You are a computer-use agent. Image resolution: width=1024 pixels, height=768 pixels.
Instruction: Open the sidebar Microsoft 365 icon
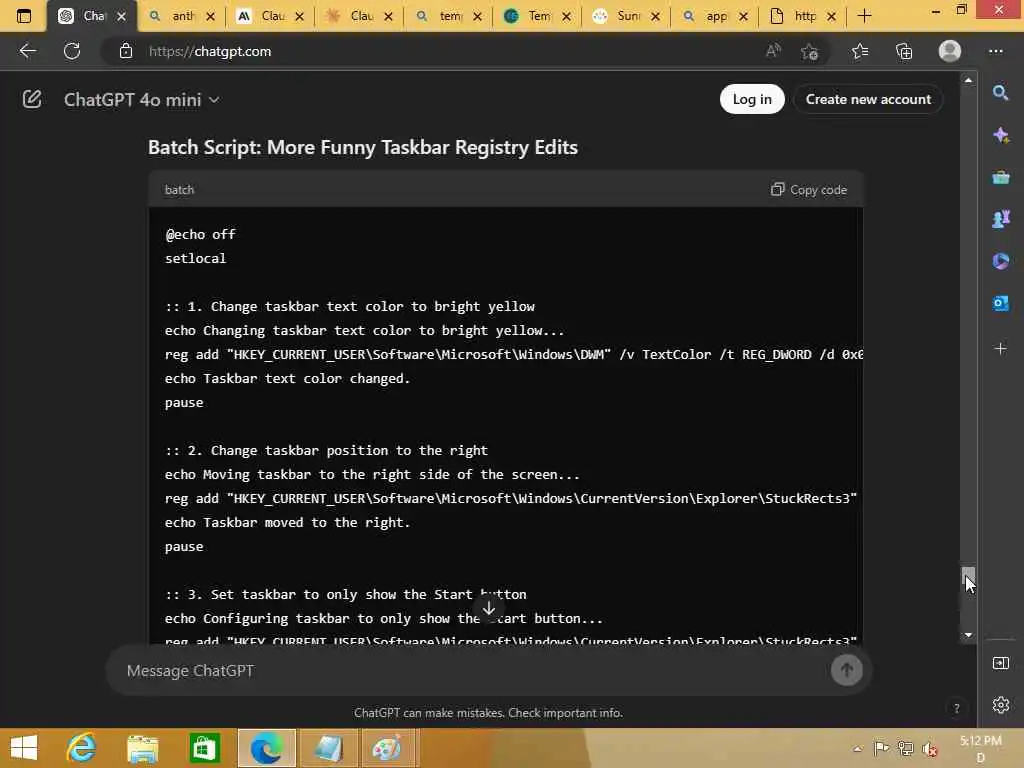pos(1000,261)
